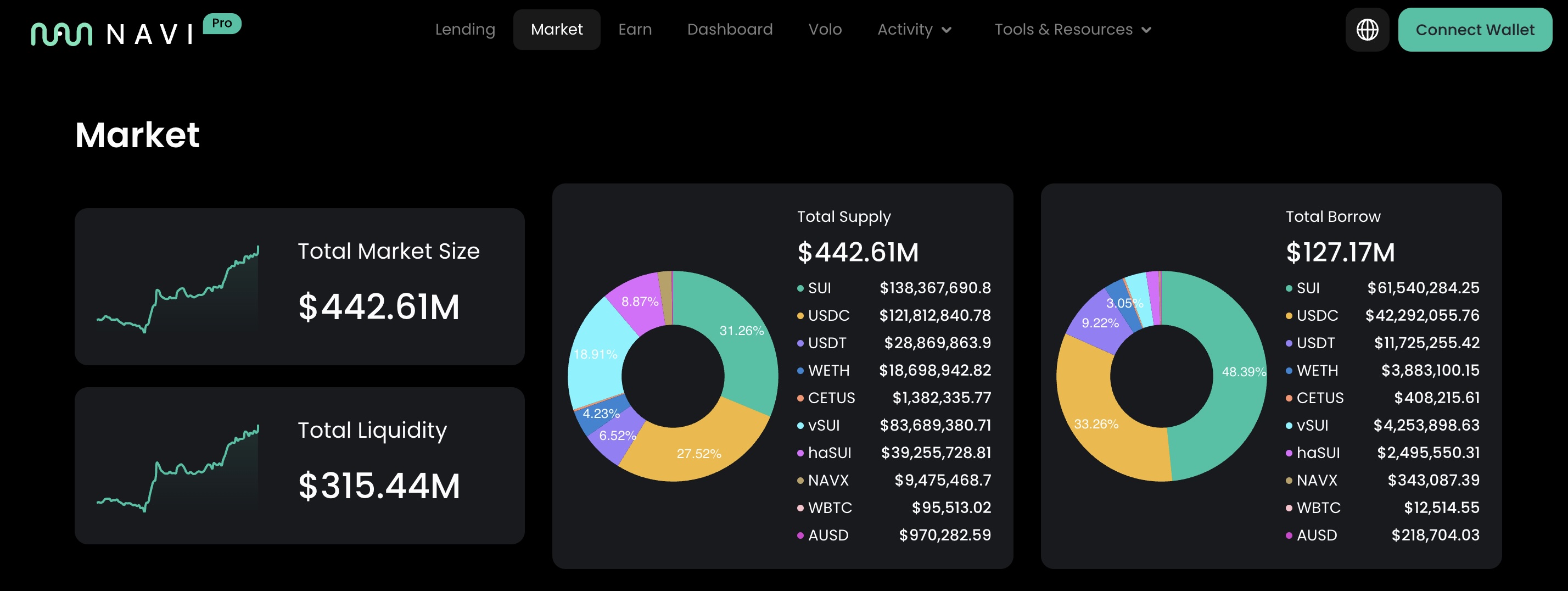Click SUI legend dot in Total Supply
This screenshot has height=591, width=1568.
pos(800,288)
